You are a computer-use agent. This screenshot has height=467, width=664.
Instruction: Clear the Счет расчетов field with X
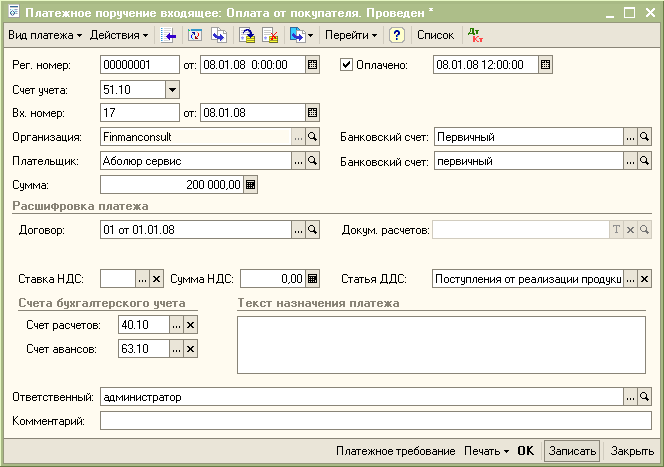pos(191,325)
